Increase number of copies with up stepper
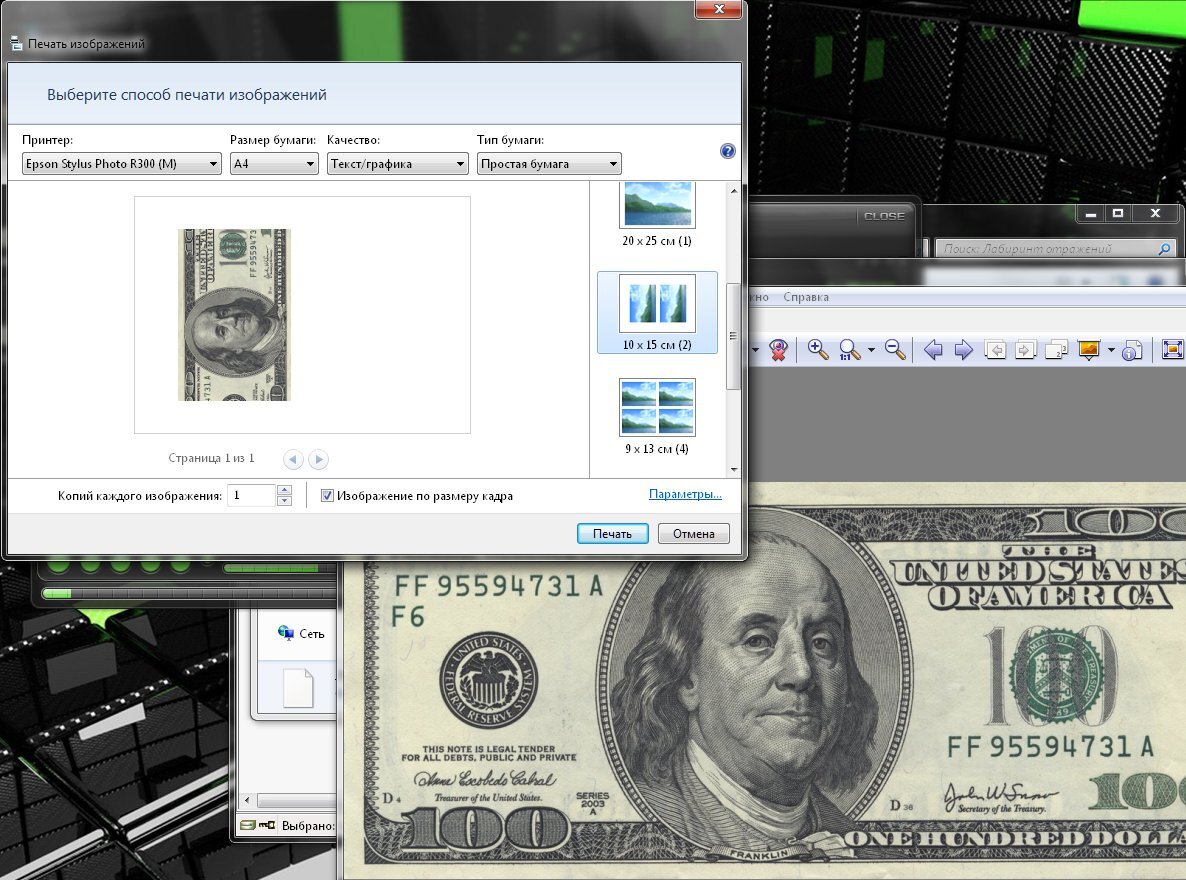1186x880 pixels. (284, 490)
